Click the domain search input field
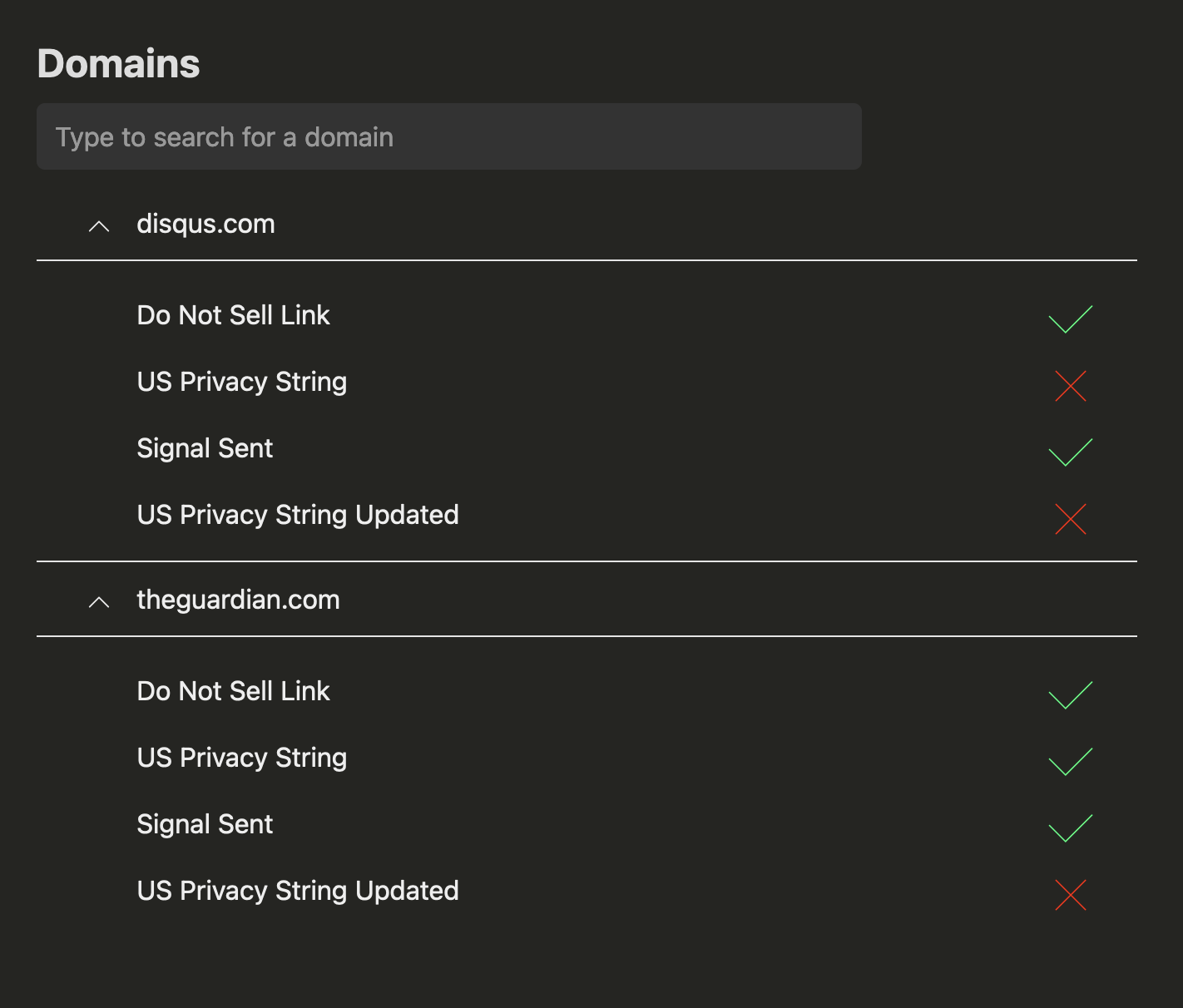This screenshot has height=1008, width=1183. click(x=448, y=136)
